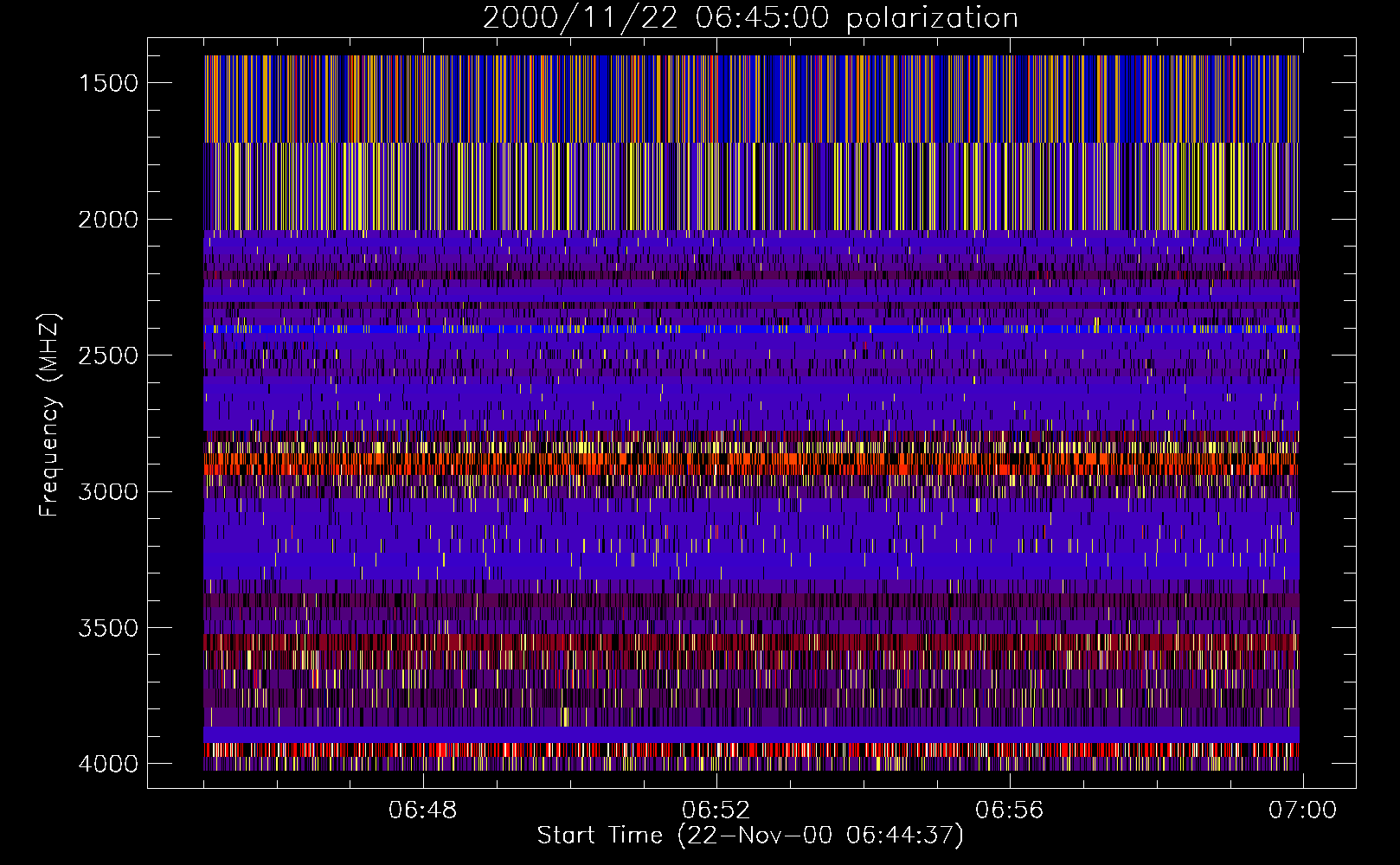Select the "Start Time (22-Nov-00 06:44:37)" label
The width and height of the screenshot is (1400, 865).
tap(750, 836)
